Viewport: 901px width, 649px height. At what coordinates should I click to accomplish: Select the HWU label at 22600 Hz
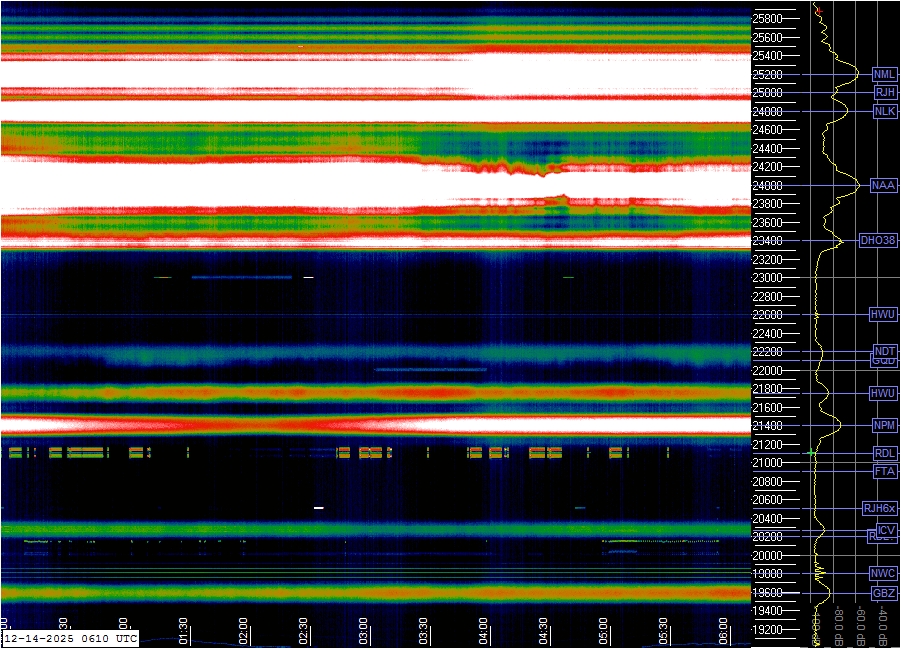(x=883, y=314)
